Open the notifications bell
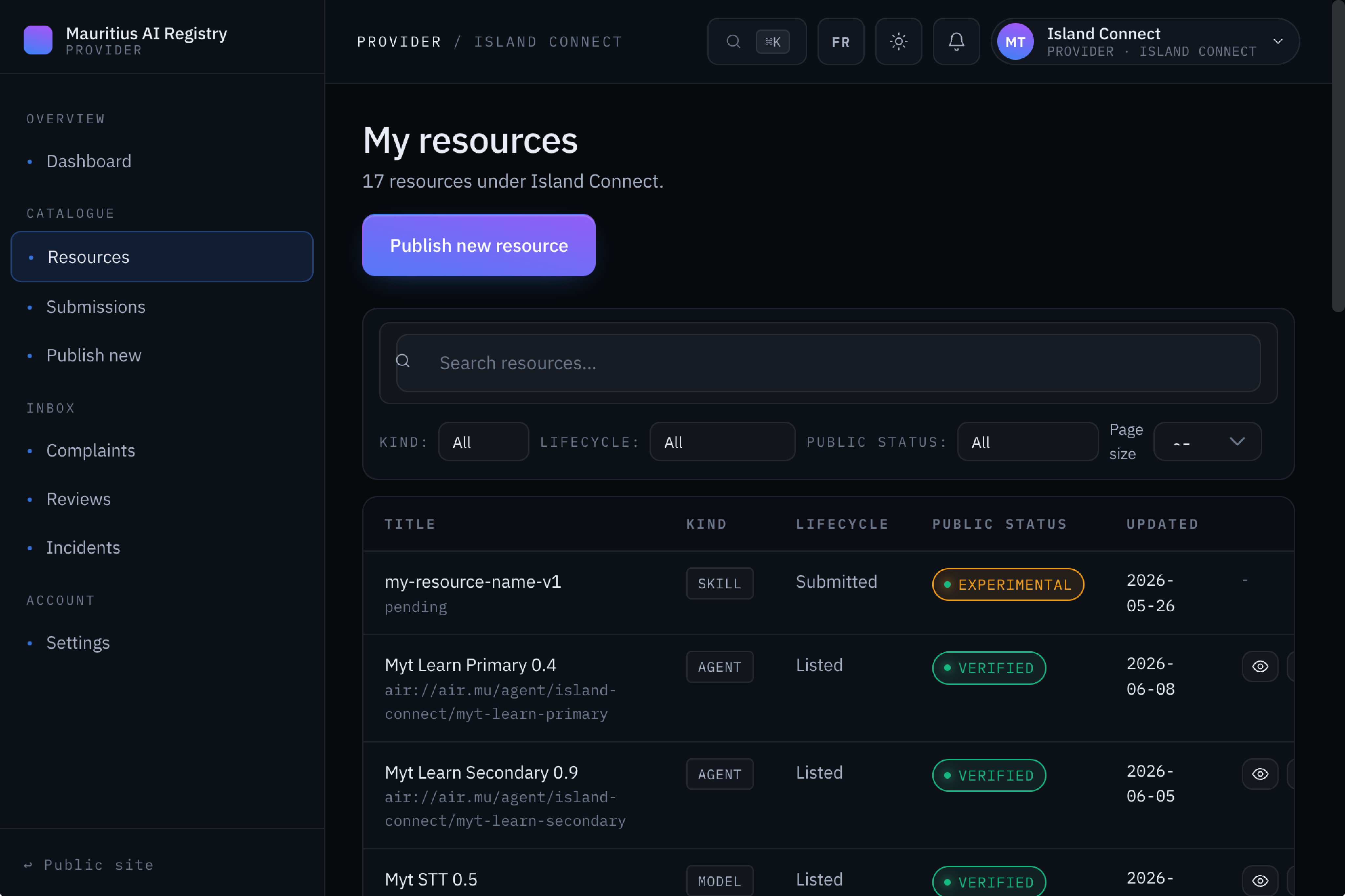Image resolution: width=1345 pixels, height=896 pixels. tap(956, 41)
